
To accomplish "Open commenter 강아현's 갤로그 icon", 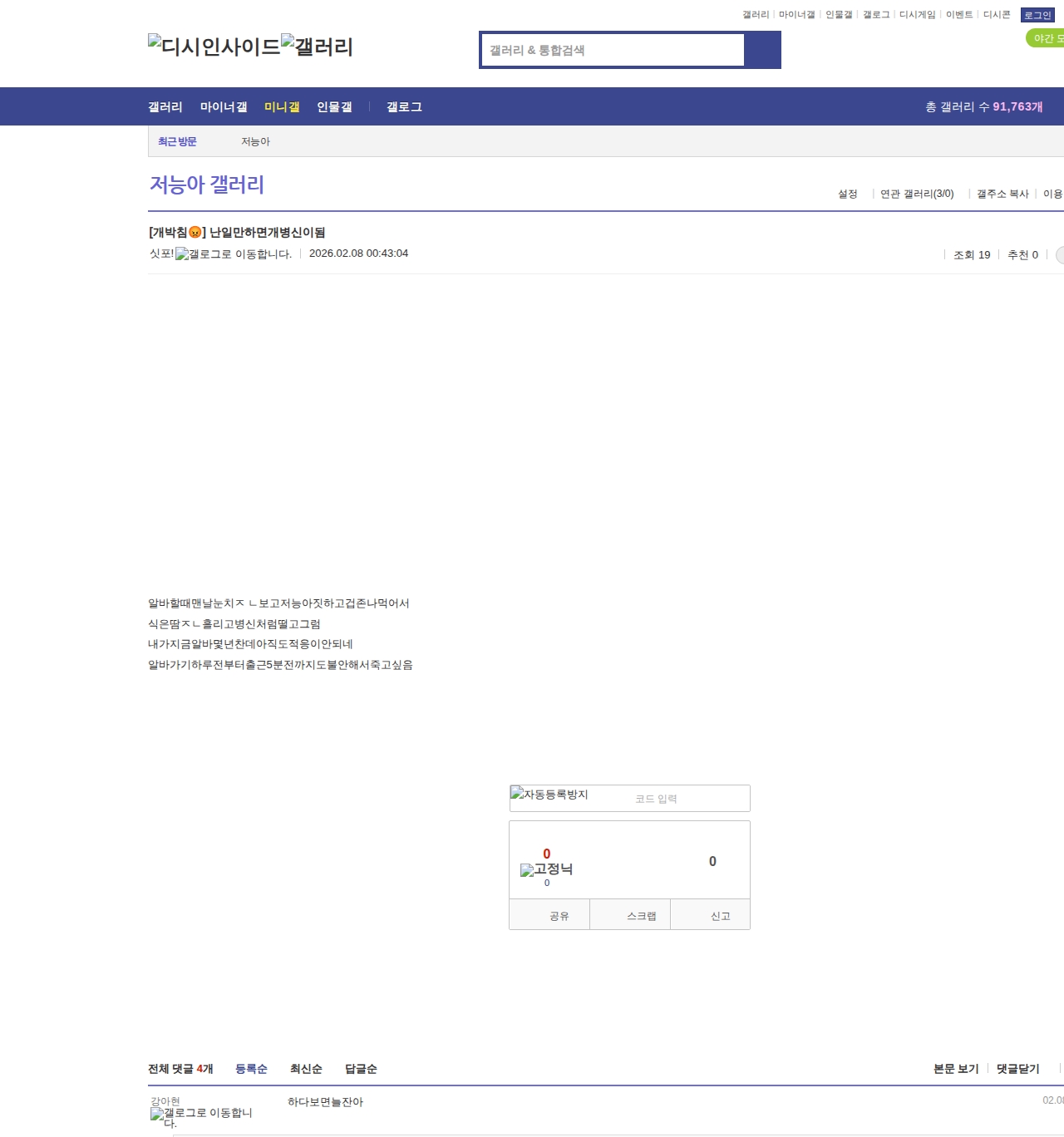I will (201, 1117).
